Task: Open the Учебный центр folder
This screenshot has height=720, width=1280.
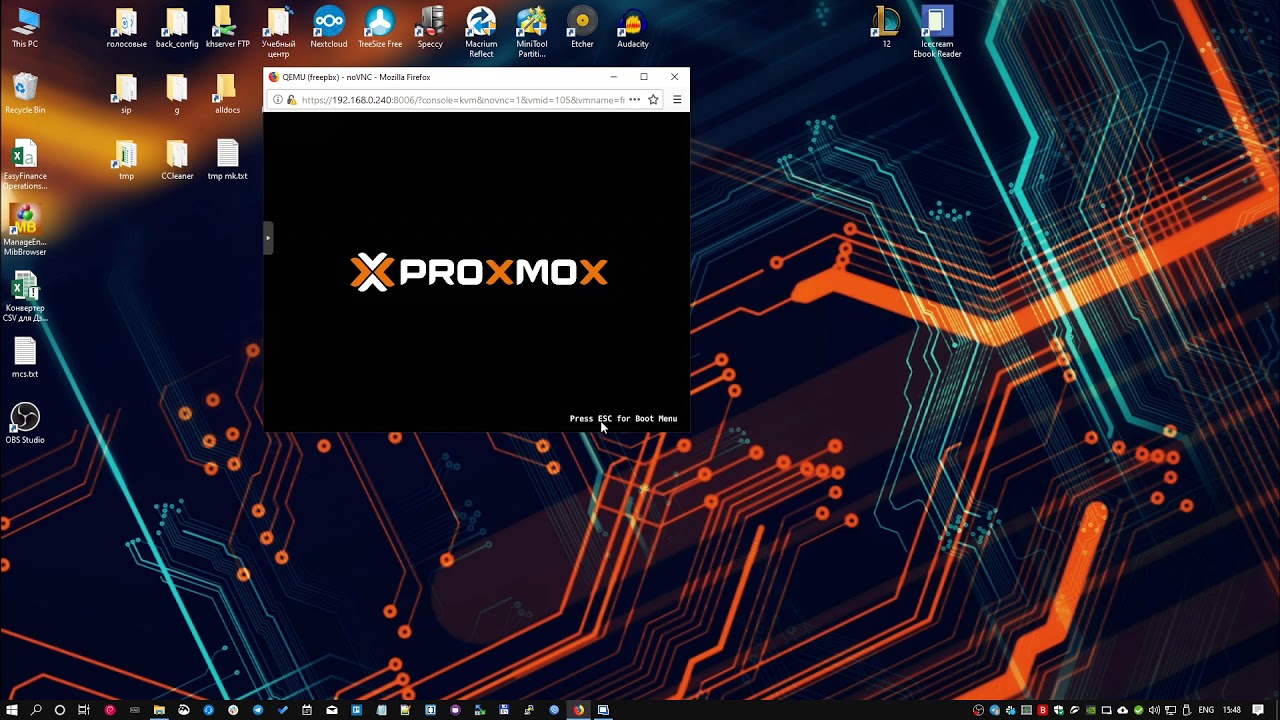Action: pos(278,33)
